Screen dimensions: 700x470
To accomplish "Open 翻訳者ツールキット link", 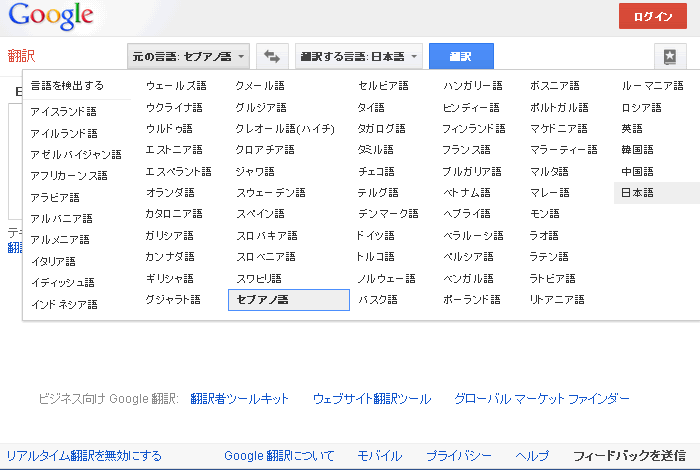I will click(240, 399).
